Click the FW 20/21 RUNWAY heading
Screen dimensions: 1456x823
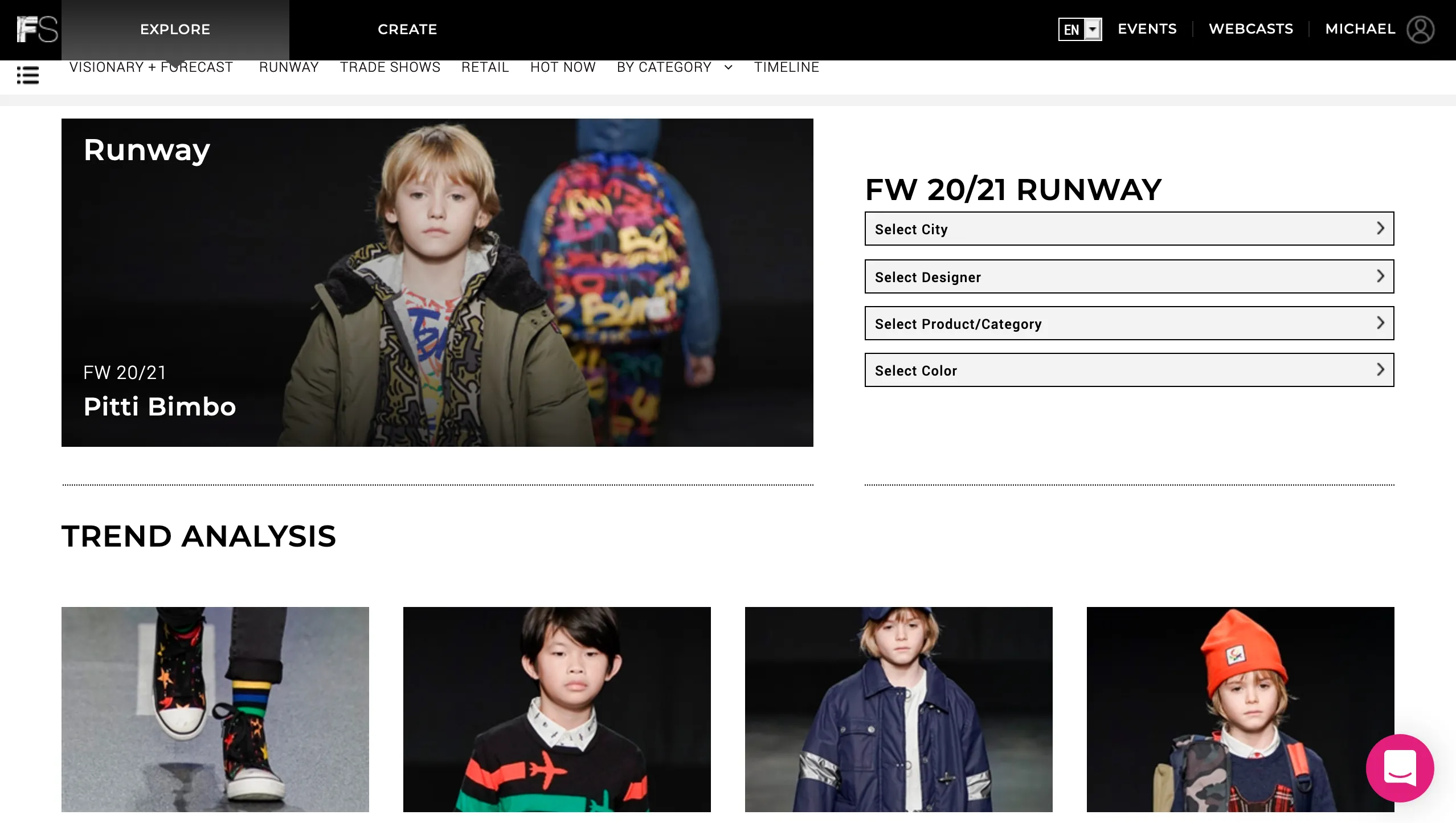pyautogui.click(x=1013, y=190)
